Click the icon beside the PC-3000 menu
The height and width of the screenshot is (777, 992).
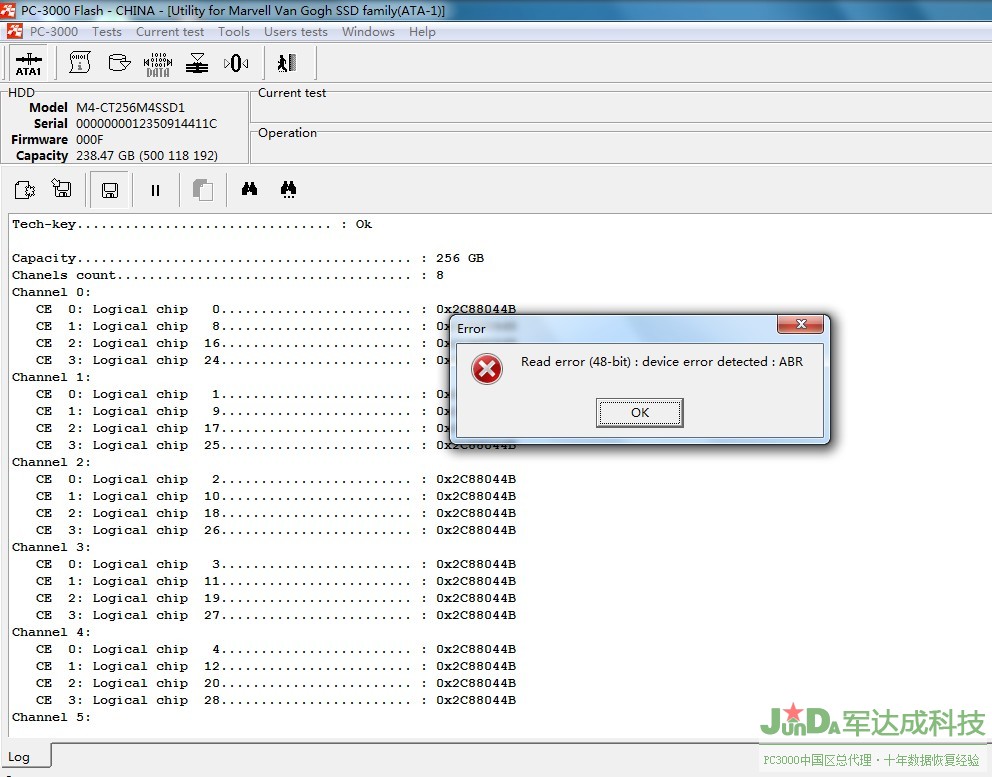[15, 31]
